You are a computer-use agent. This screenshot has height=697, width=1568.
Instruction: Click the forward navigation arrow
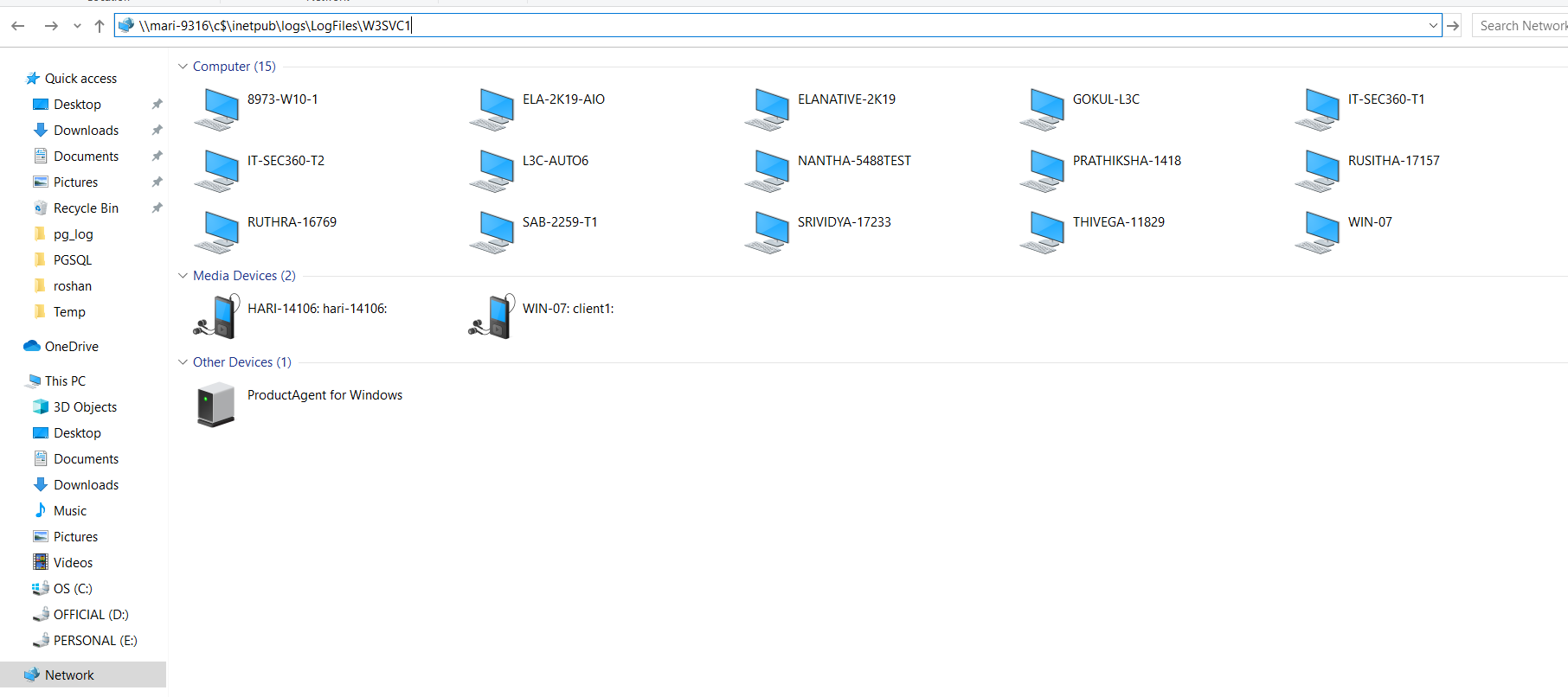click(51, 26)
